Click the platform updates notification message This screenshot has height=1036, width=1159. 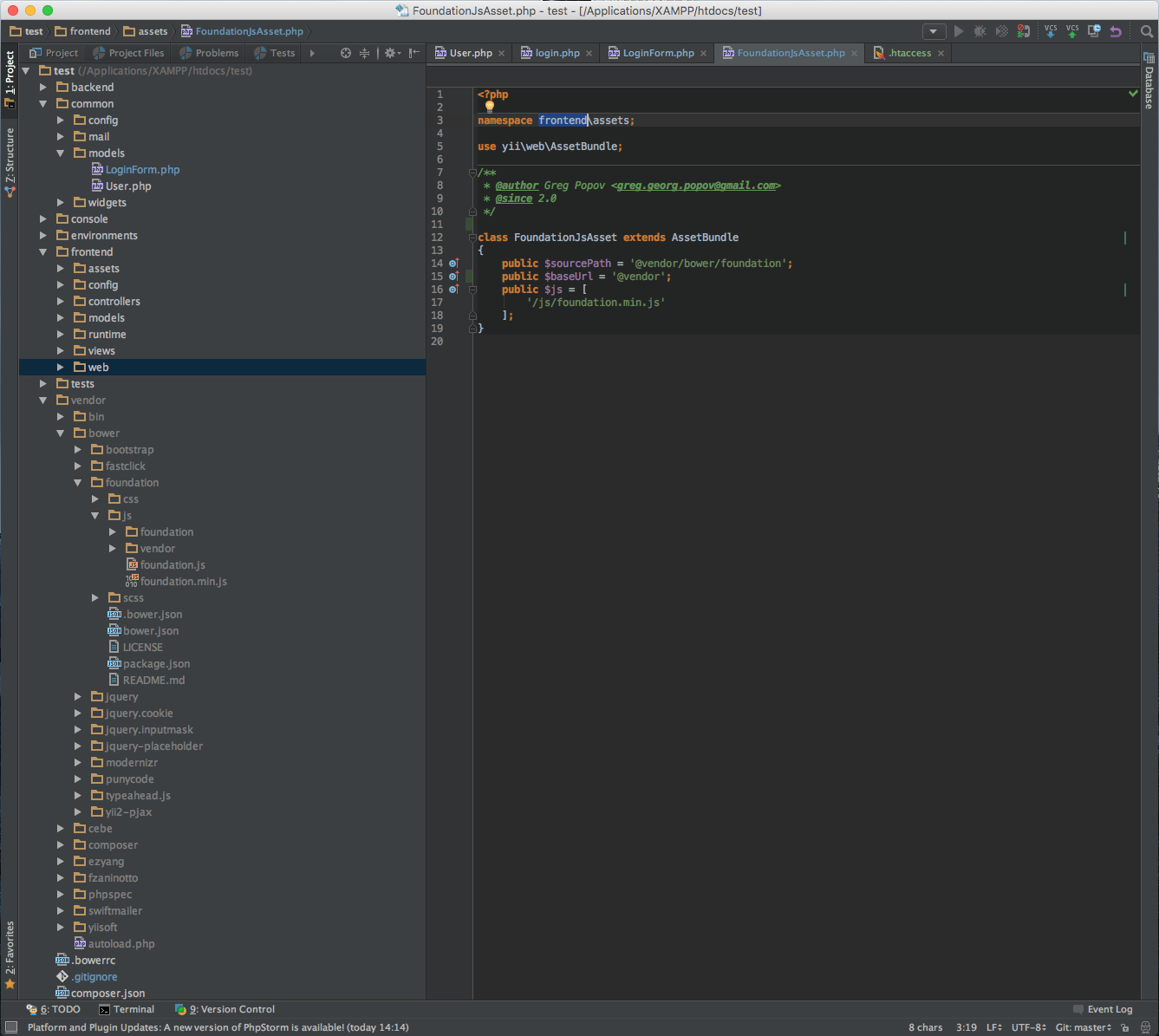pyautogui.click(x=218, y=1027)
